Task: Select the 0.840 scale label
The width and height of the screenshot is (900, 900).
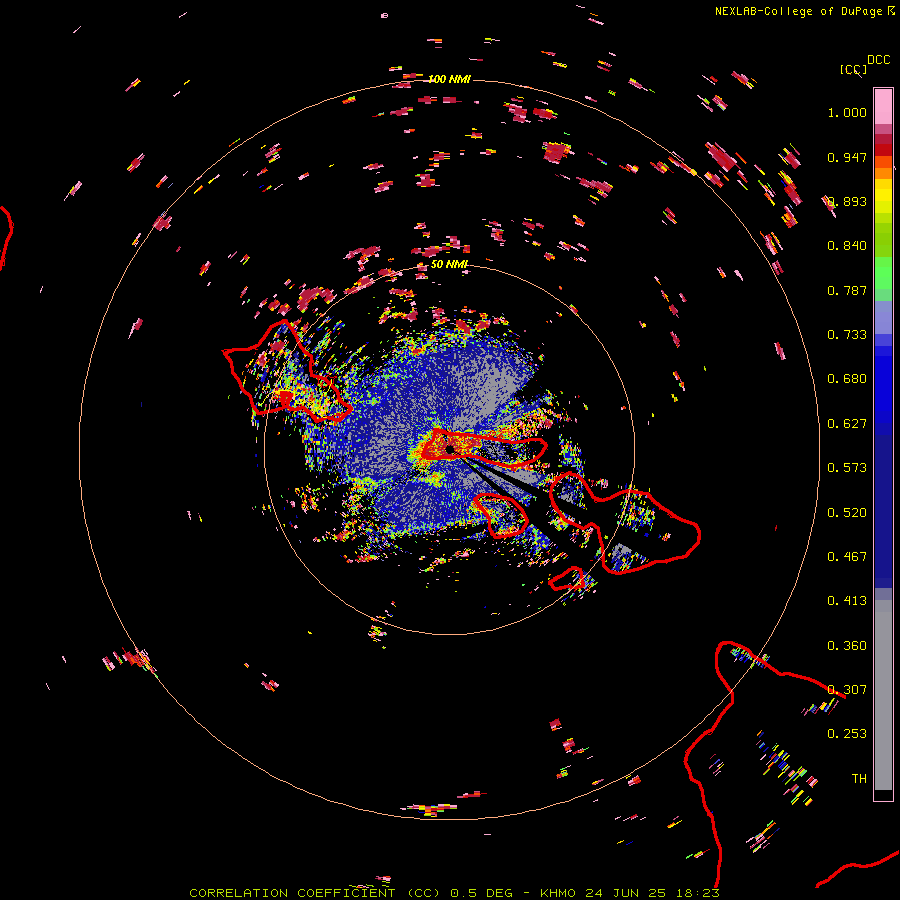Action: 847,246
